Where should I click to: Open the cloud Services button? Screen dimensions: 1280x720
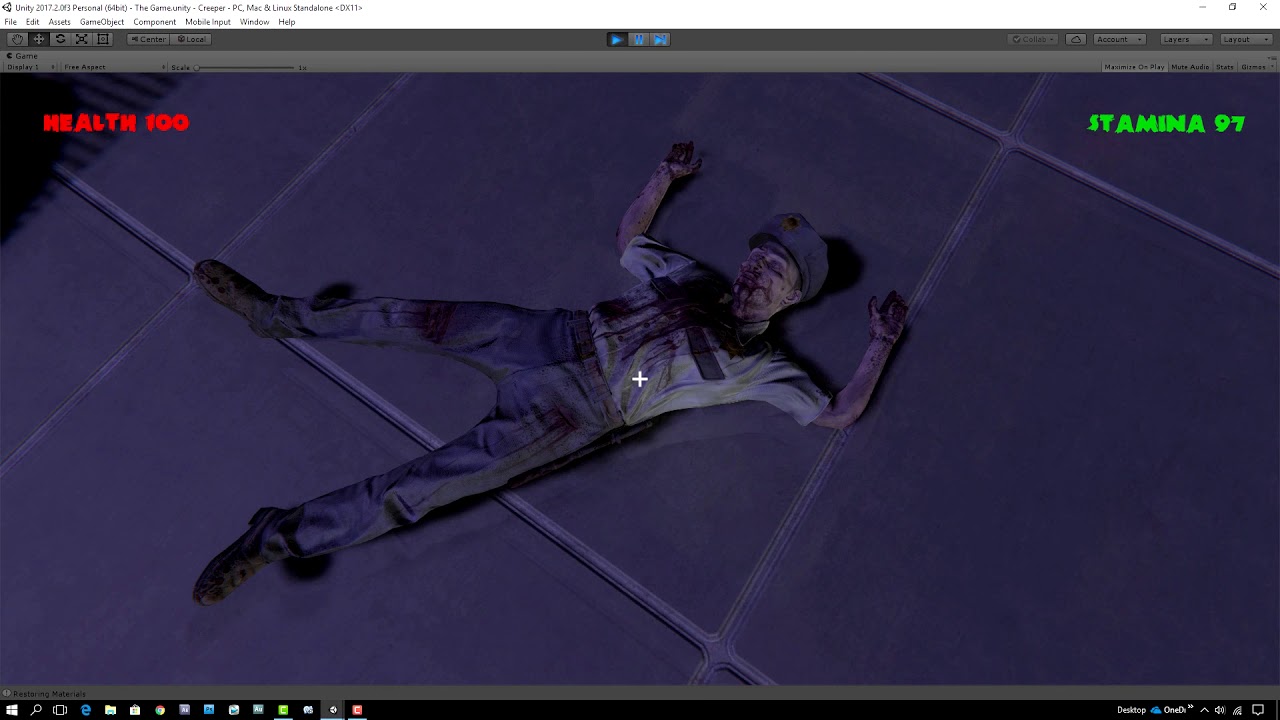1076,39
